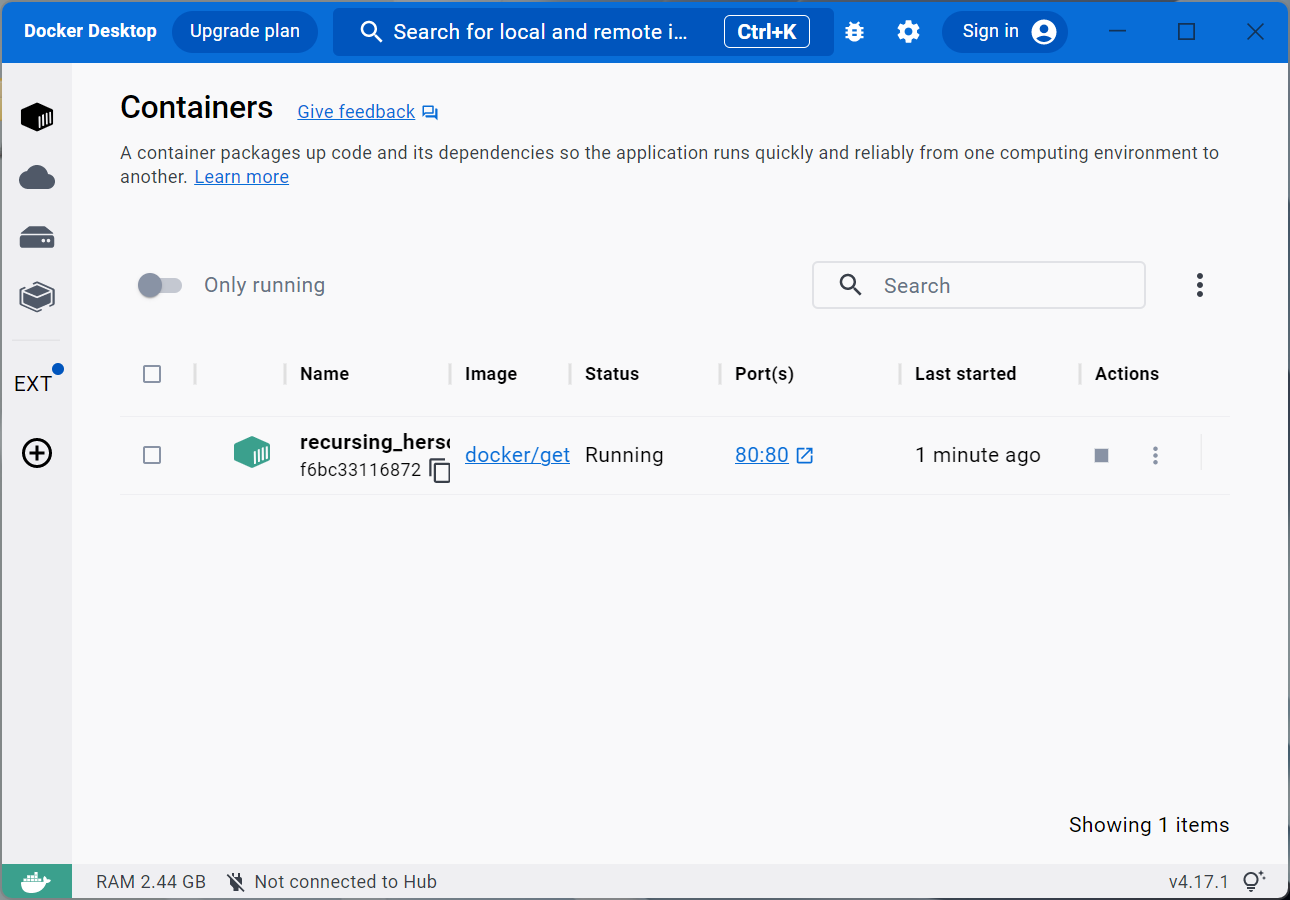The image size is (1290, 900).
Task: Open Dev Environments box icon in sidebar
Action: point(37,297)
